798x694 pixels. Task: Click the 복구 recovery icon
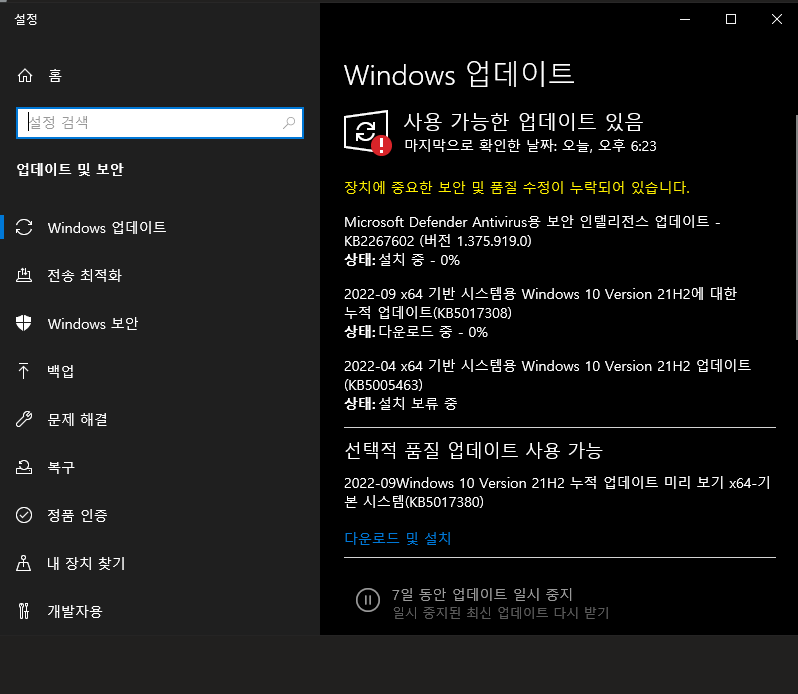(24, 467)
